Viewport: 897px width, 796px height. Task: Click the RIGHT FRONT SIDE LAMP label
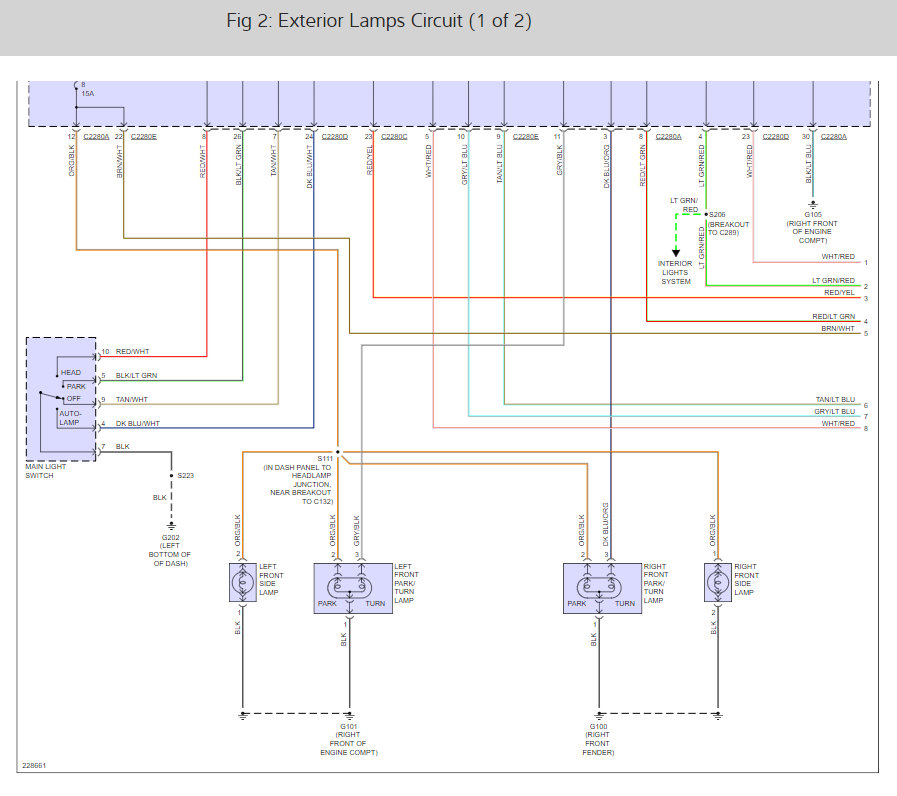(747, 580)
